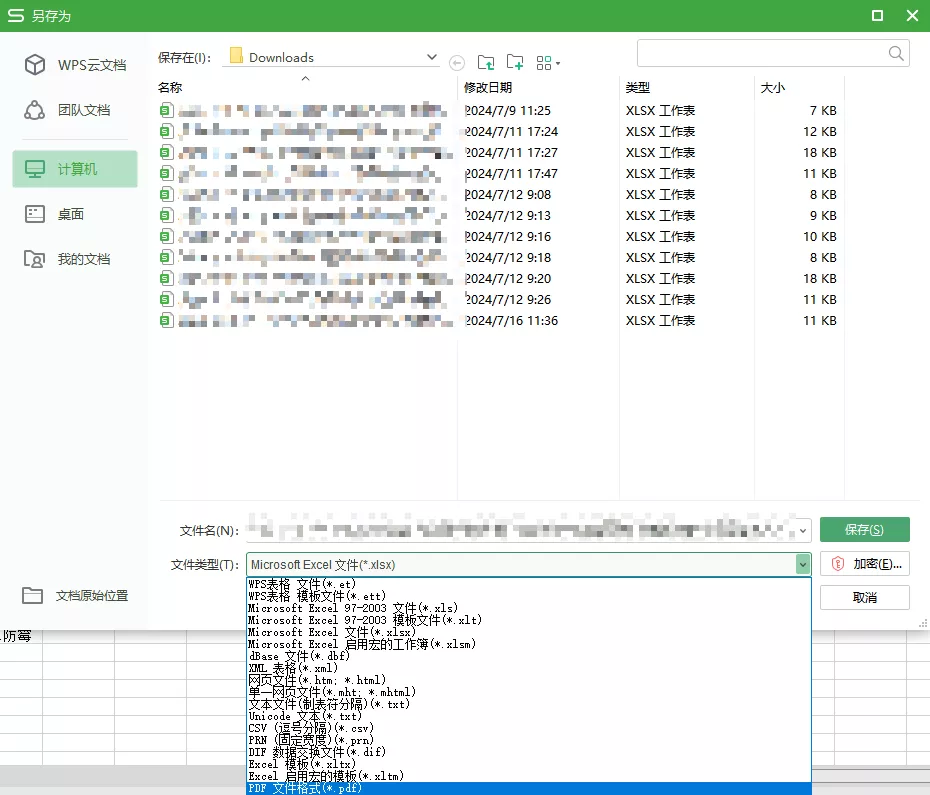Select file icon in the 2024/7/11 17:27 row

click(x=166, y=152)
